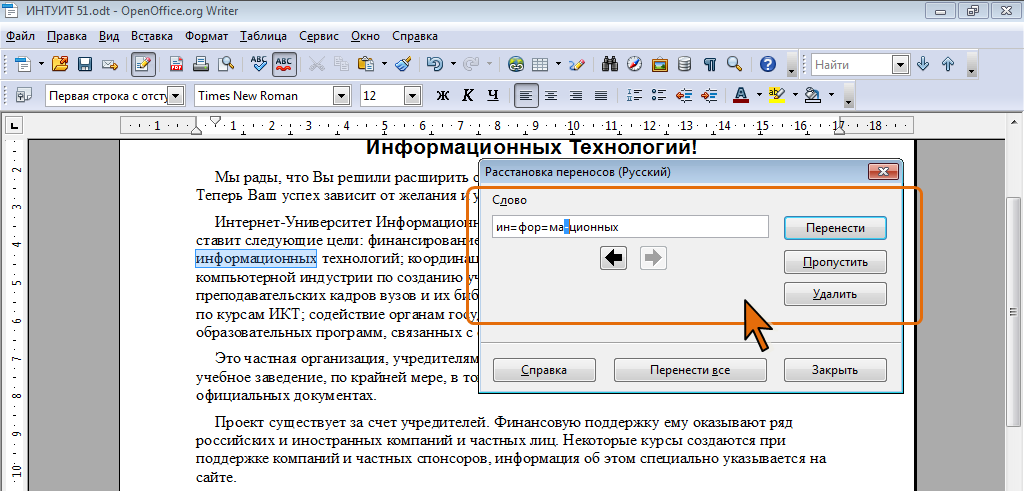Open the Формат menu

point(206,36)
